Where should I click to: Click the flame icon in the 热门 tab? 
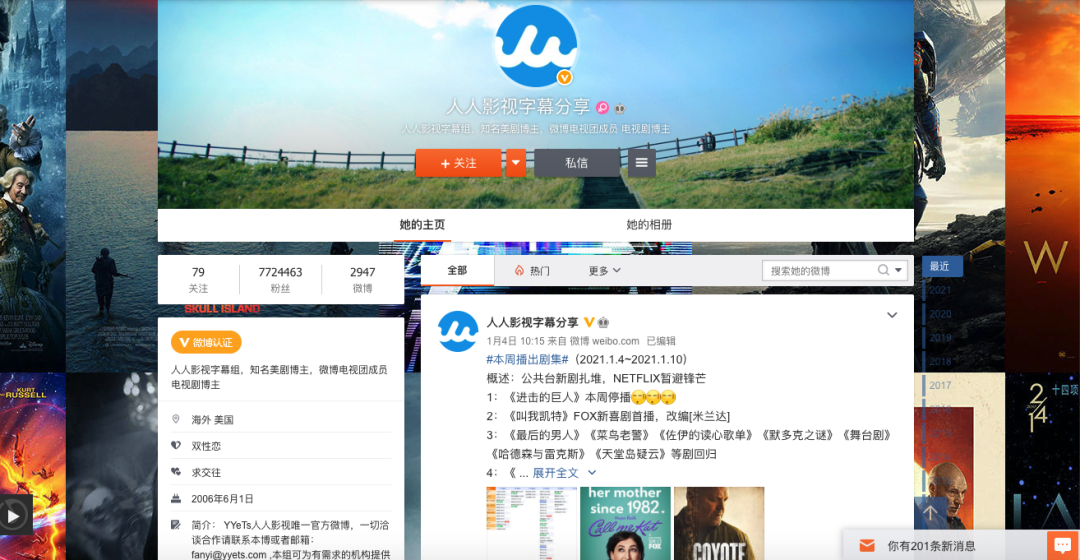pyautogui.click(x=519, y=271)
